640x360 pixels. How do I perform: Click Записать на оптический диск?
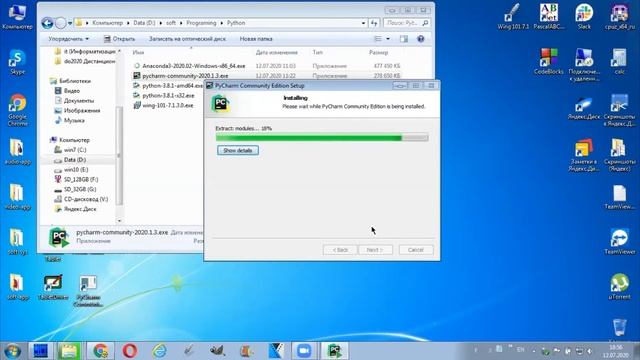[x=187, y=39]
